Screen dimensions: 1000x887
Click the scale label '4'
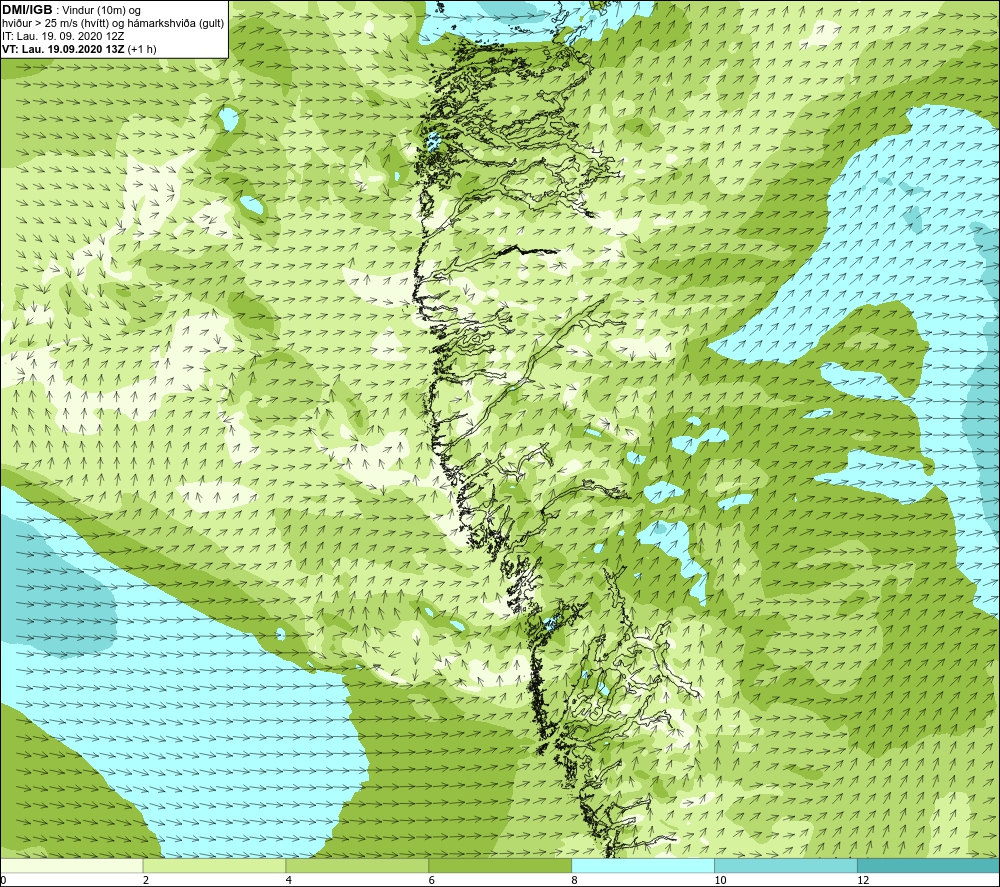(289, 881)
